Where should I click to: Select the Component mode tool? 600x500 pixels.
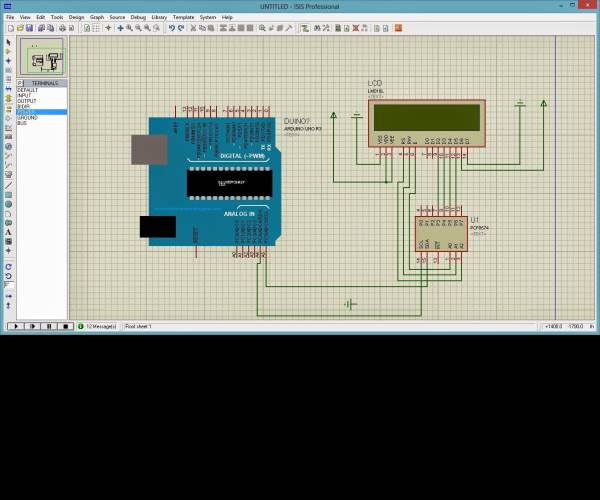[8, 51]
